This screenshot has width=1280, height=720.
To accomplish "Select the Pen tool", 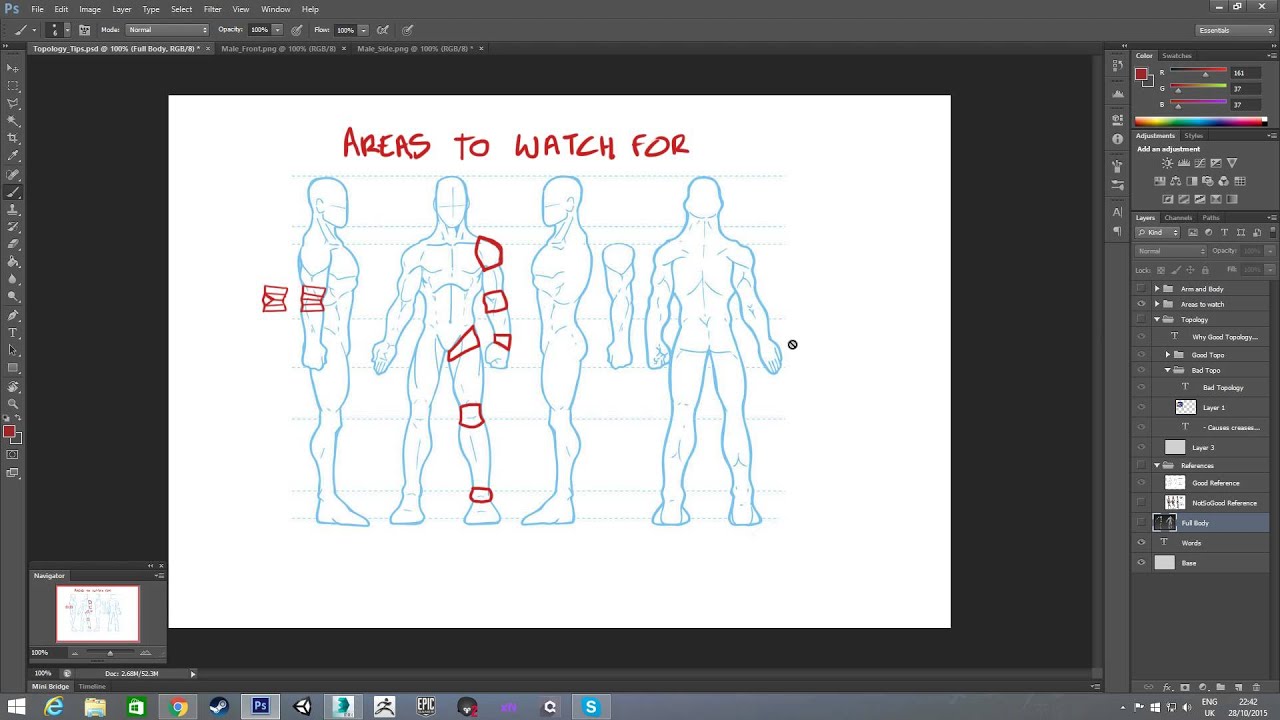I will click(13, 315).
